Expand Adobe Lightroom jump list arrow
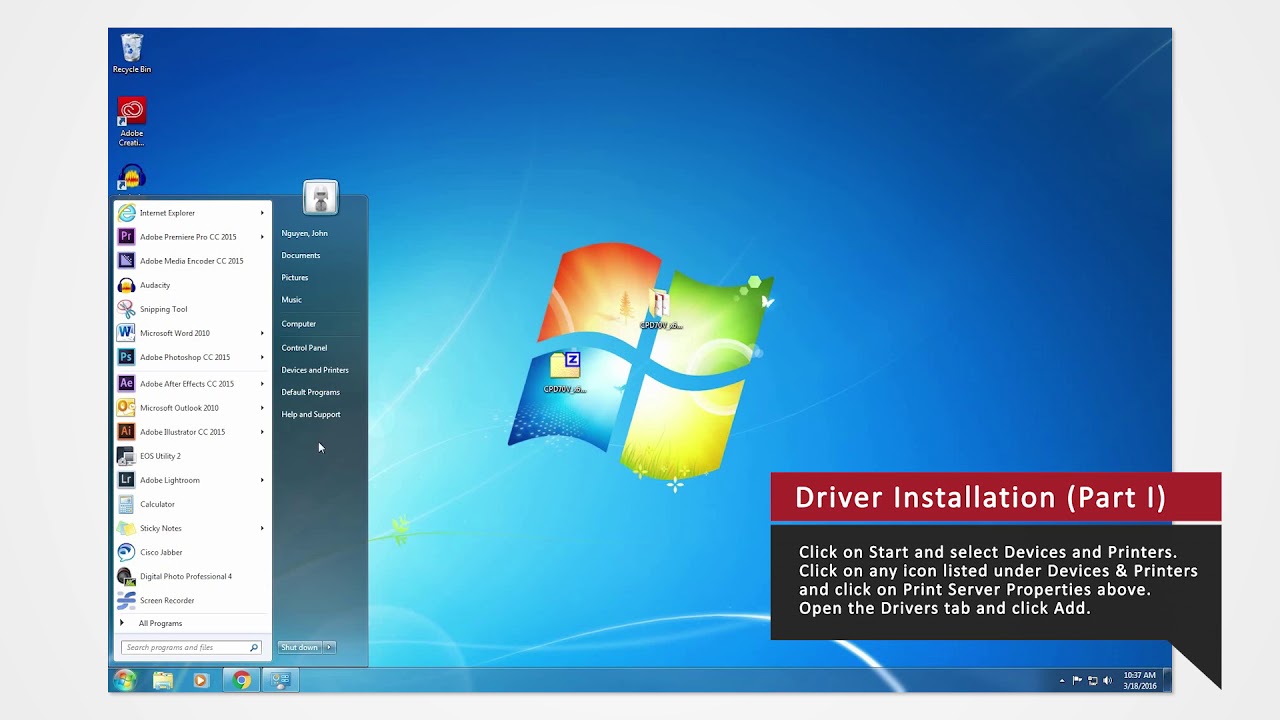The height and width of the screenshot is (720, 1280). click(x=262, y=480)
